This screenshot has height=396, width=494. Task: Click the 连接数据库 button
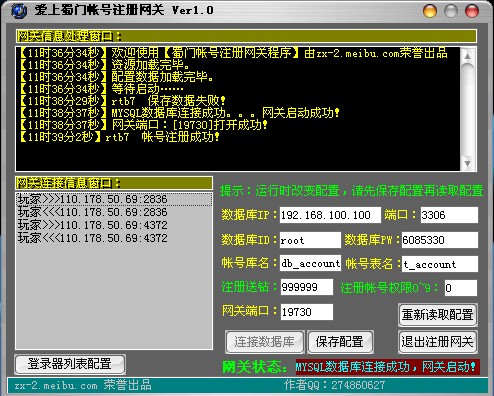coord(265,342)
